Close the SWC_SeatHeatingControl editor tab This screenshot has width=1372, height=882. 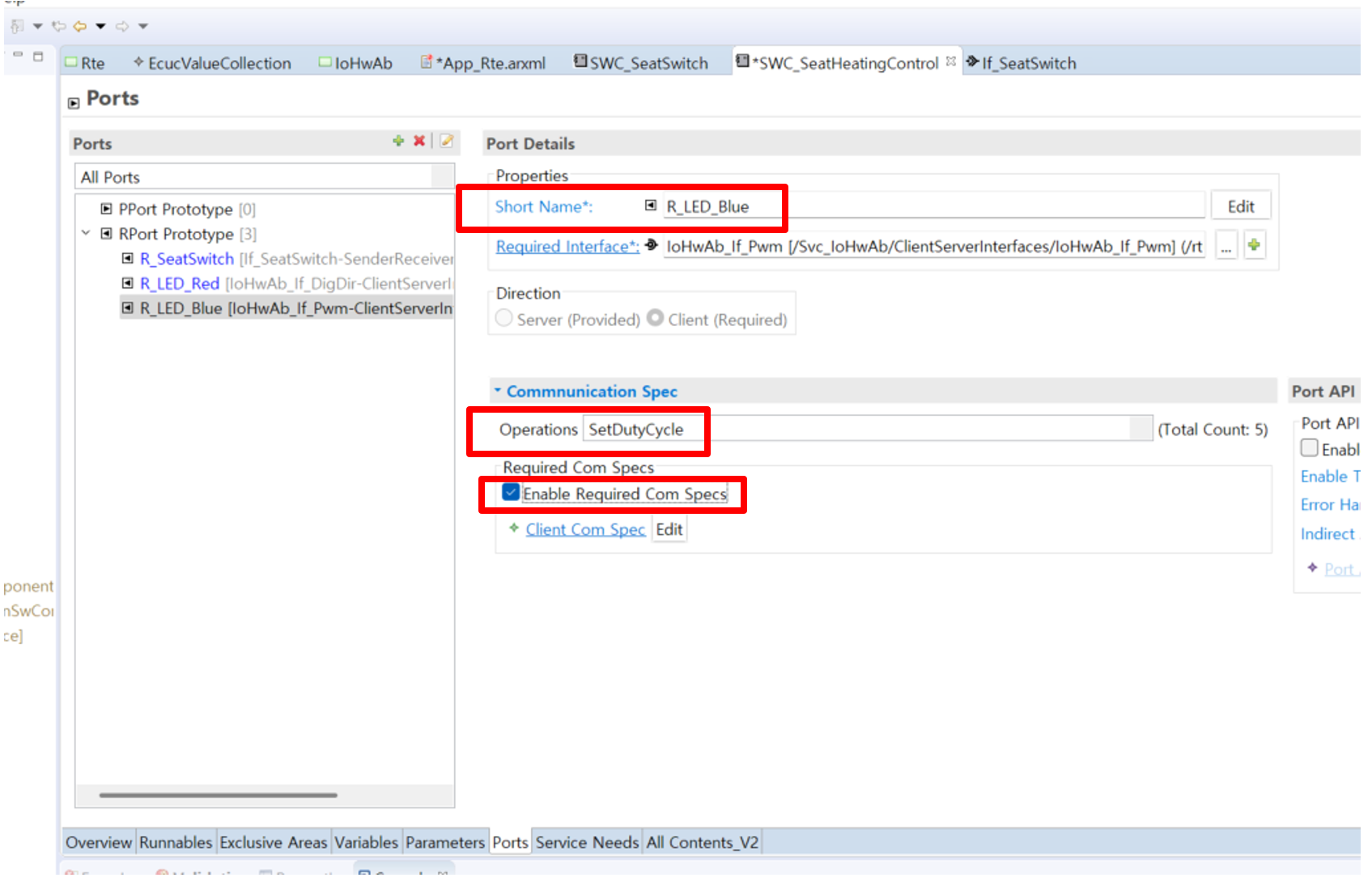(951, 61)
